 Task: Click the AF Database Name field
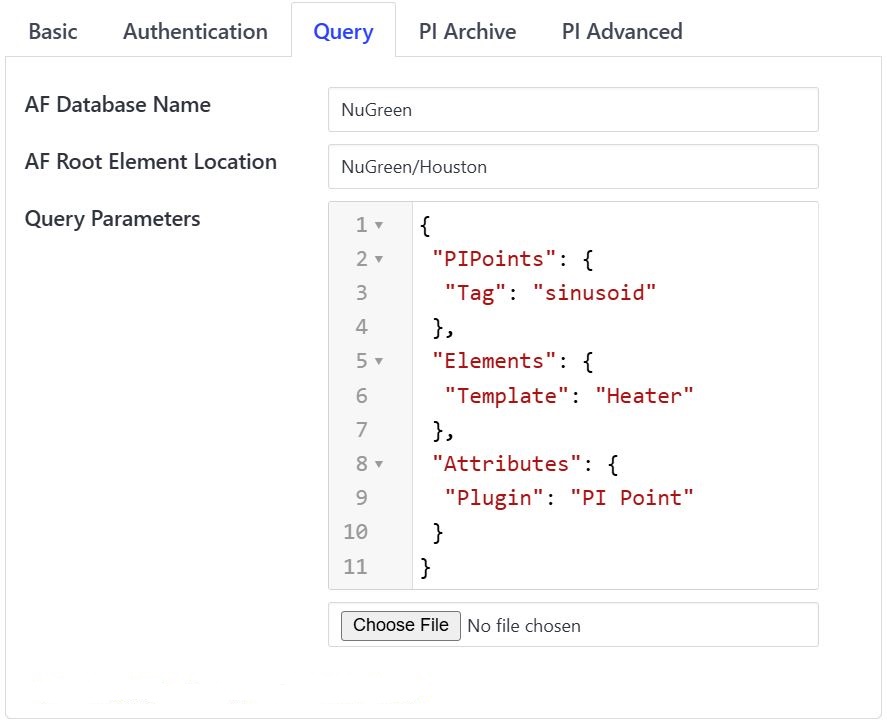pos(572,110)
